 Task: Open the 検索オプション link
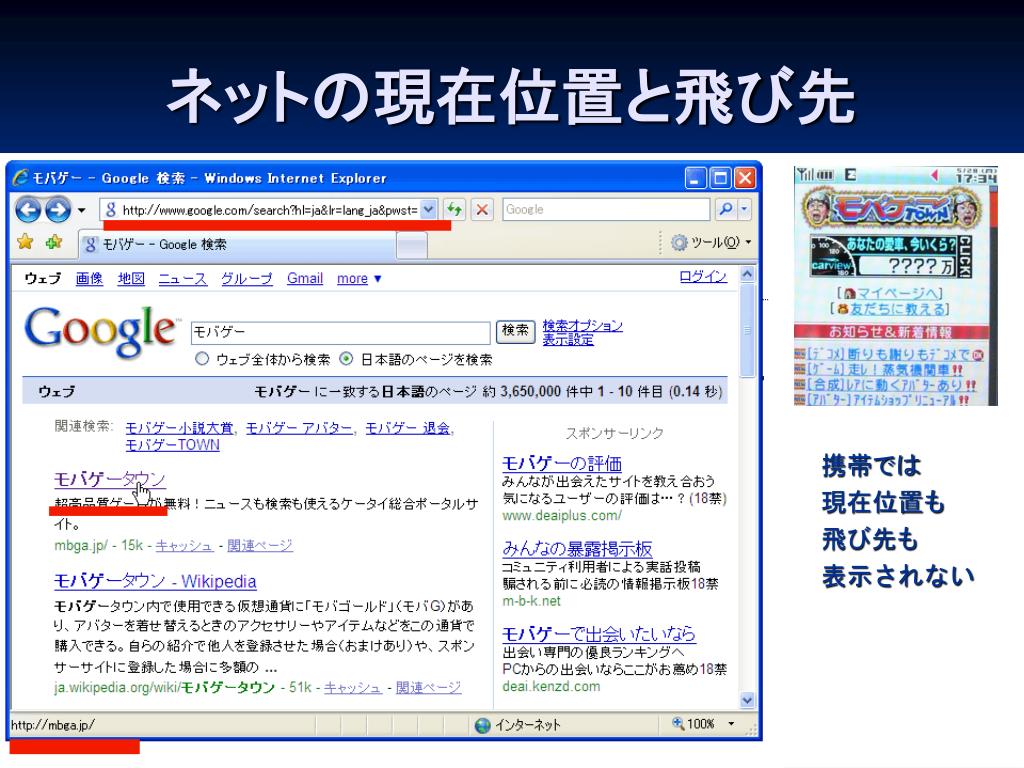pyautogui.click(x=583, y=325)
